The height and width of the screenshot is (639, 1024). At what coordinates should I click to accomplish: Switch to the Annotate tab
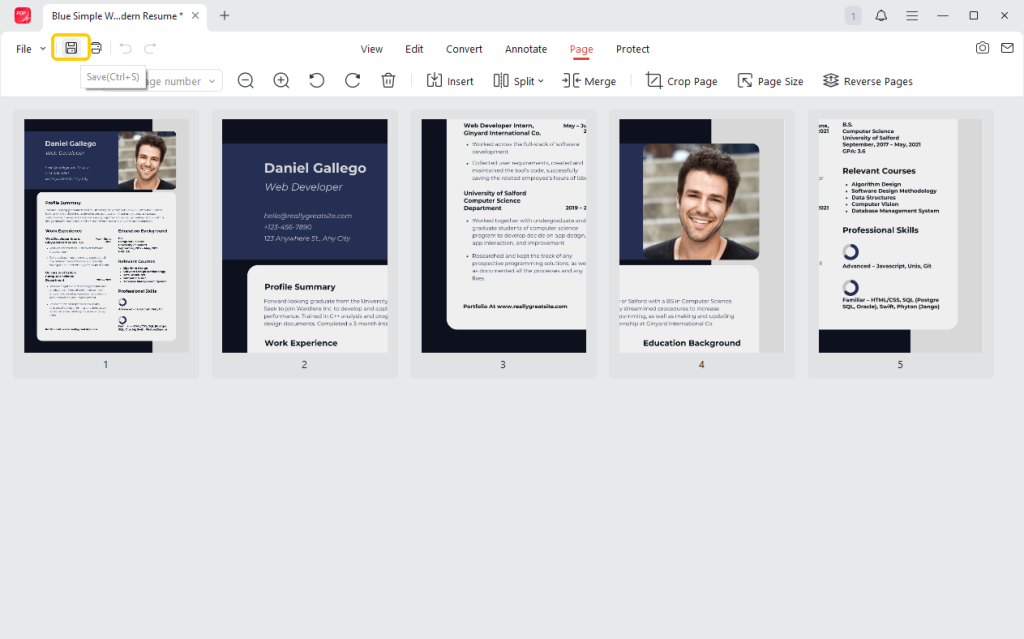click(526, 48)
